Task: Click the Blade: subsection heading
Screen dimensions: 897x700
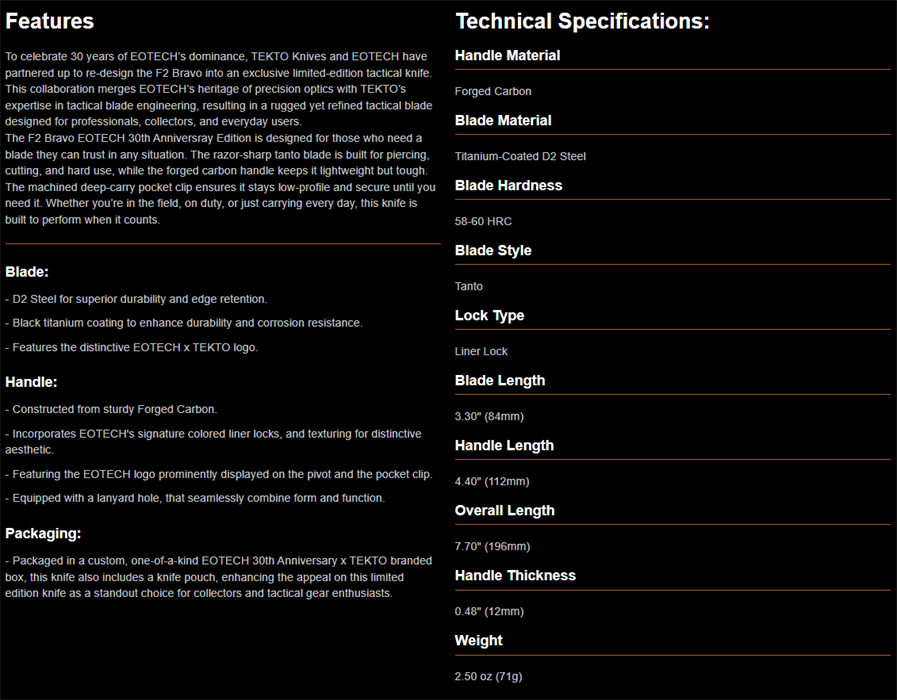Action: coord(27,272)
